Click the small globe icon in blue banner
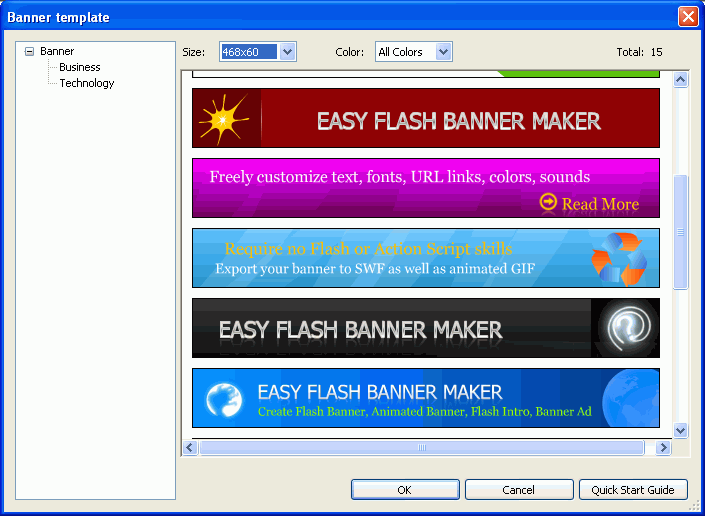The width and height of the screenshot is (705, 516). point(224,400)
